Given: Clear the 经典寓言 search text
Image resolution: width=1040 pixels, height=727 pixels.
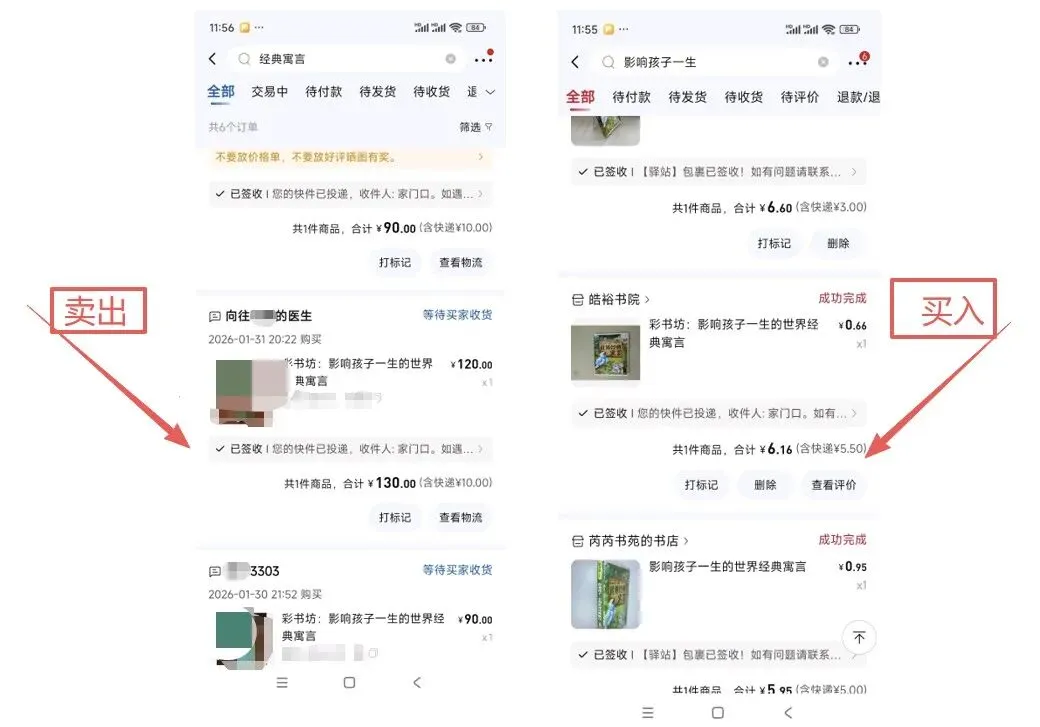Looking at the screenshot, I should point(450,59).
